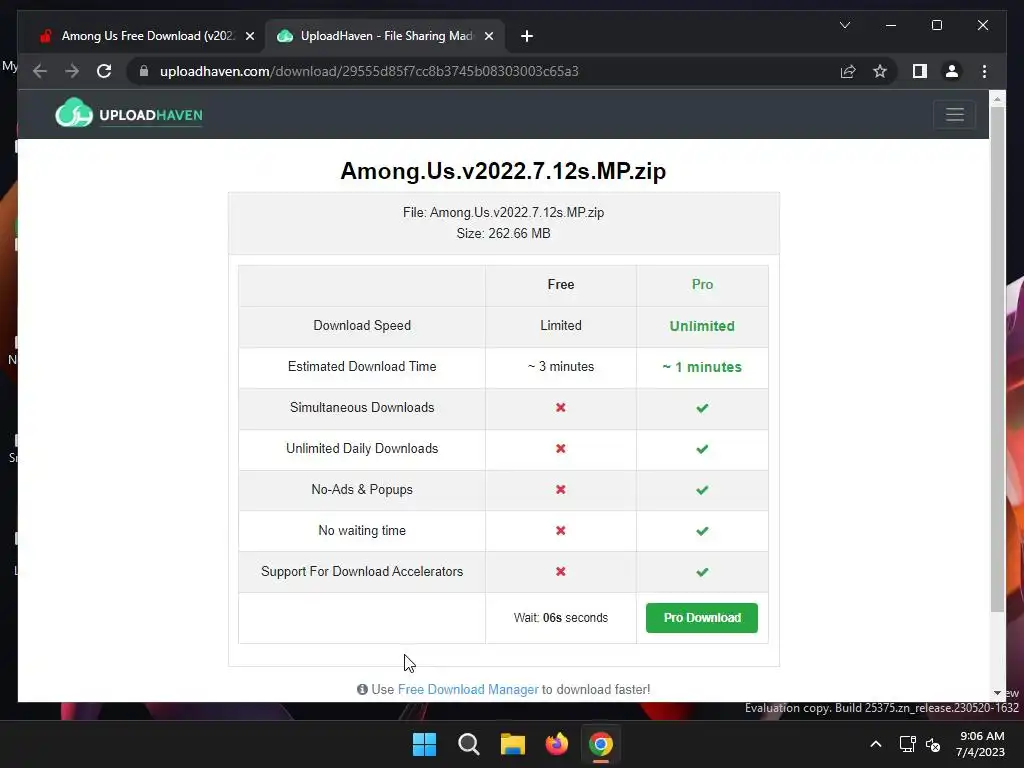The height and width of the screenshot is (768, 1024).
Task: Click the green check for Download Accelerators
Action: tap(702, 572)
